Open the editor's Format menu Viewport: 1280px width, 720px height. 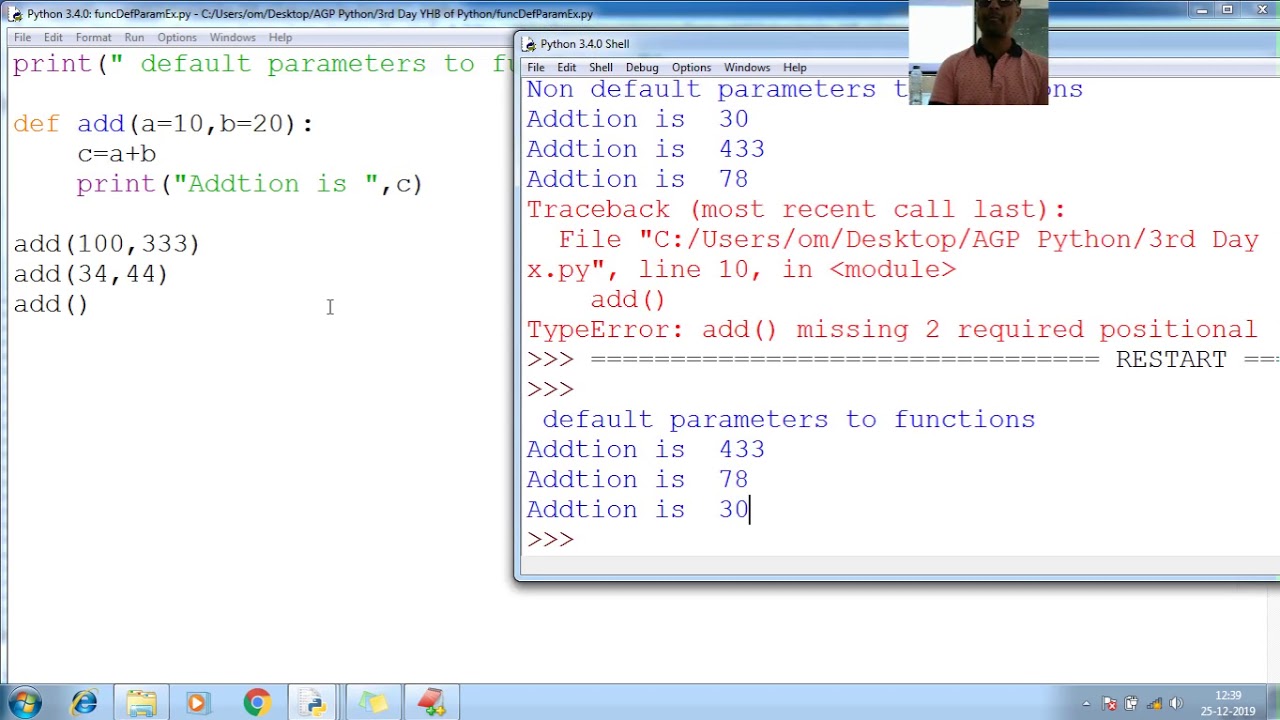[93, 37]
